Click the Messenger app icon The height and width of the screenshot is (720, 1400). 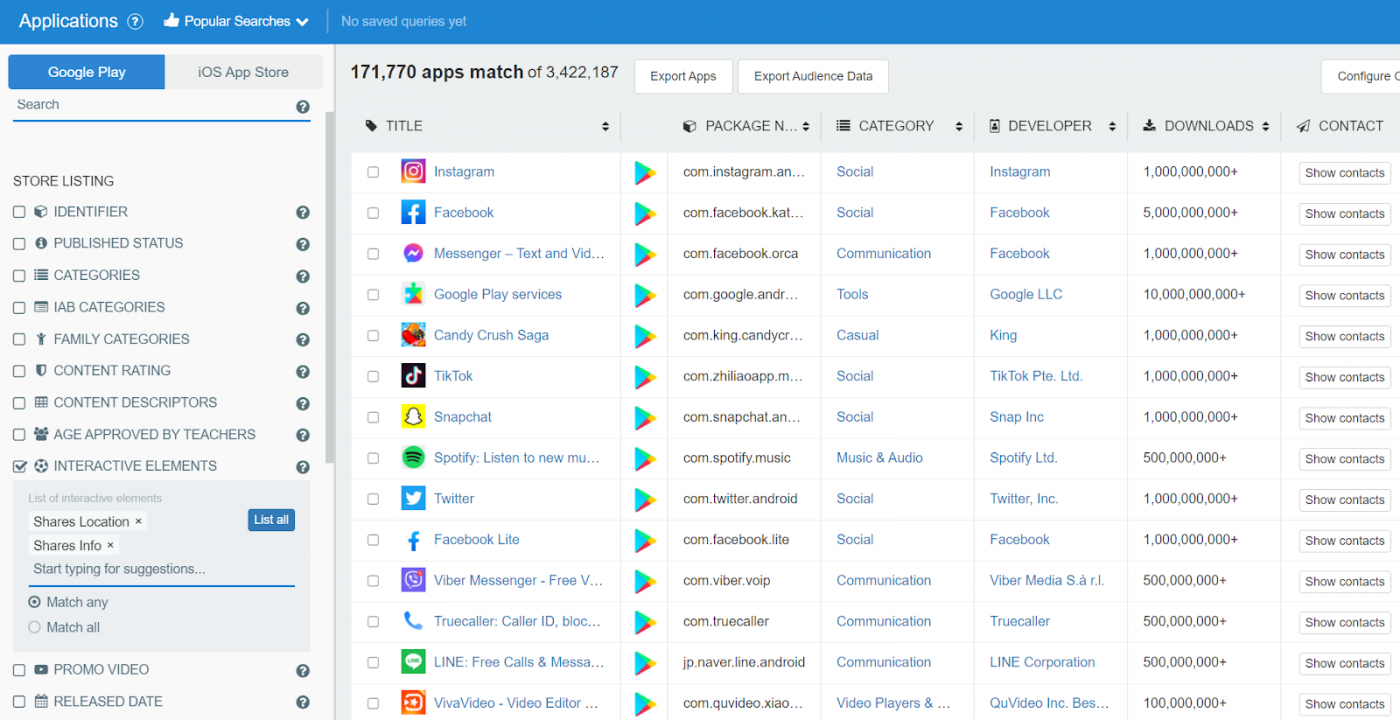(413, 253)
